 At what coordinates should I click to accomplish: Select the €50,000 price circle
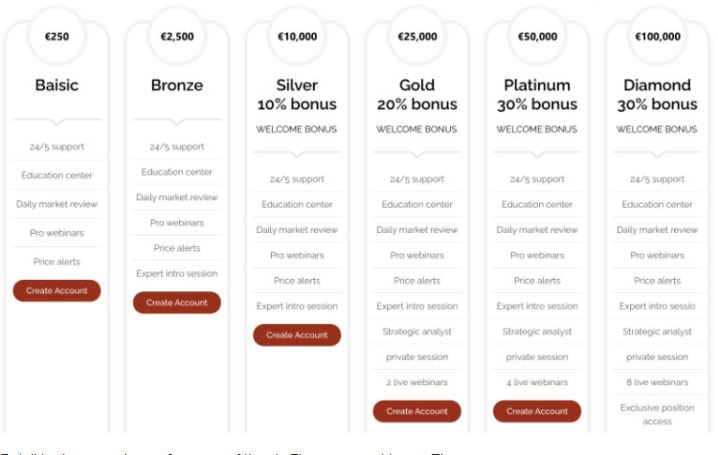(x=537, y=36)
